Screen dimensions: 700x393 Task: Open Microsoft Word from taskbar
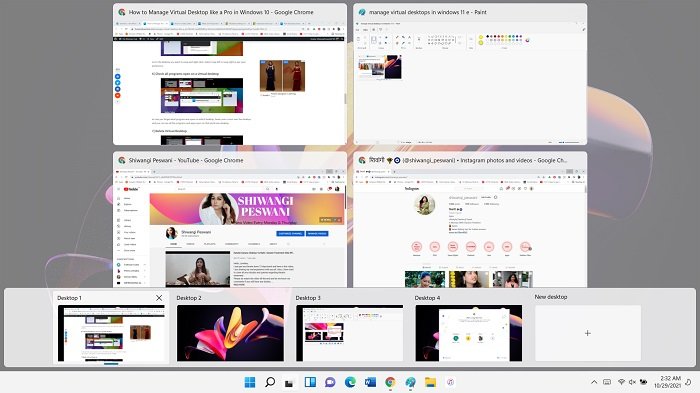tap(370, 382)
